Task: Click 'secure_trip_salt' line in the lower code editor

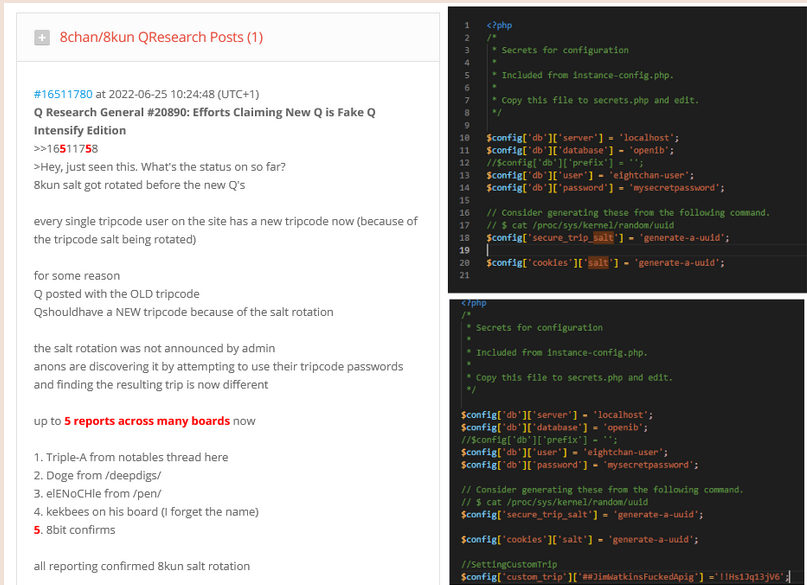Action: (582, 515)
